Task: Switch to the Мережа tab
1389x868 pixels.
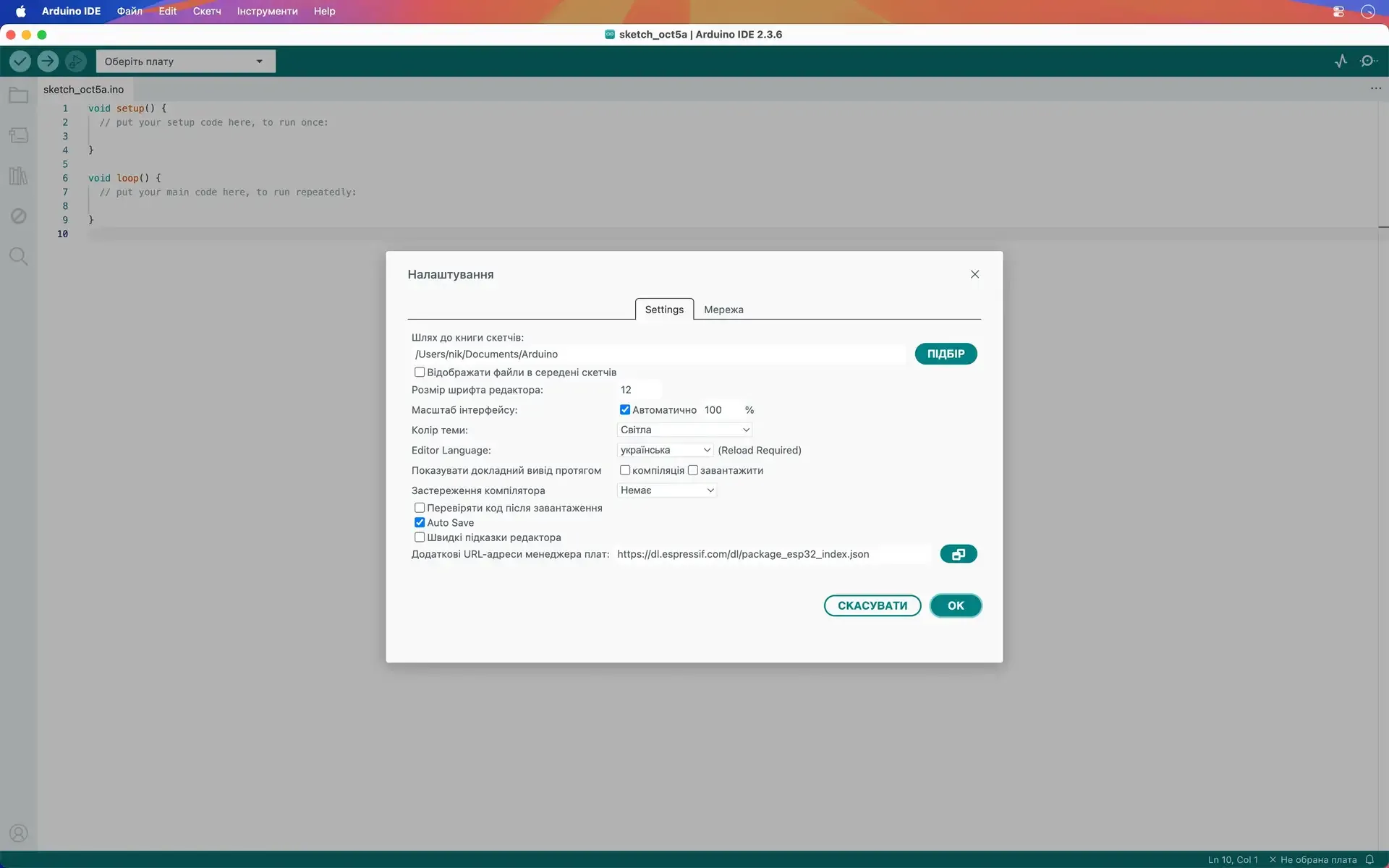Action: pos(723,310)
